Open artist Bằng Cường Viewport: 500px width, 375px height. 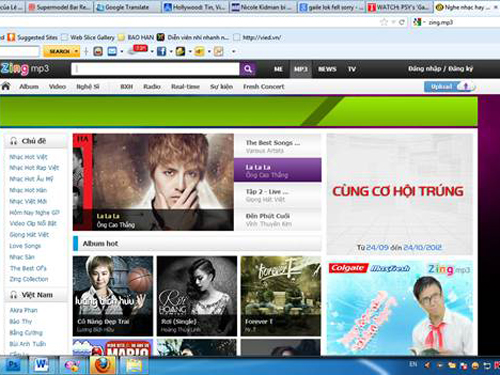click(26, 332)
